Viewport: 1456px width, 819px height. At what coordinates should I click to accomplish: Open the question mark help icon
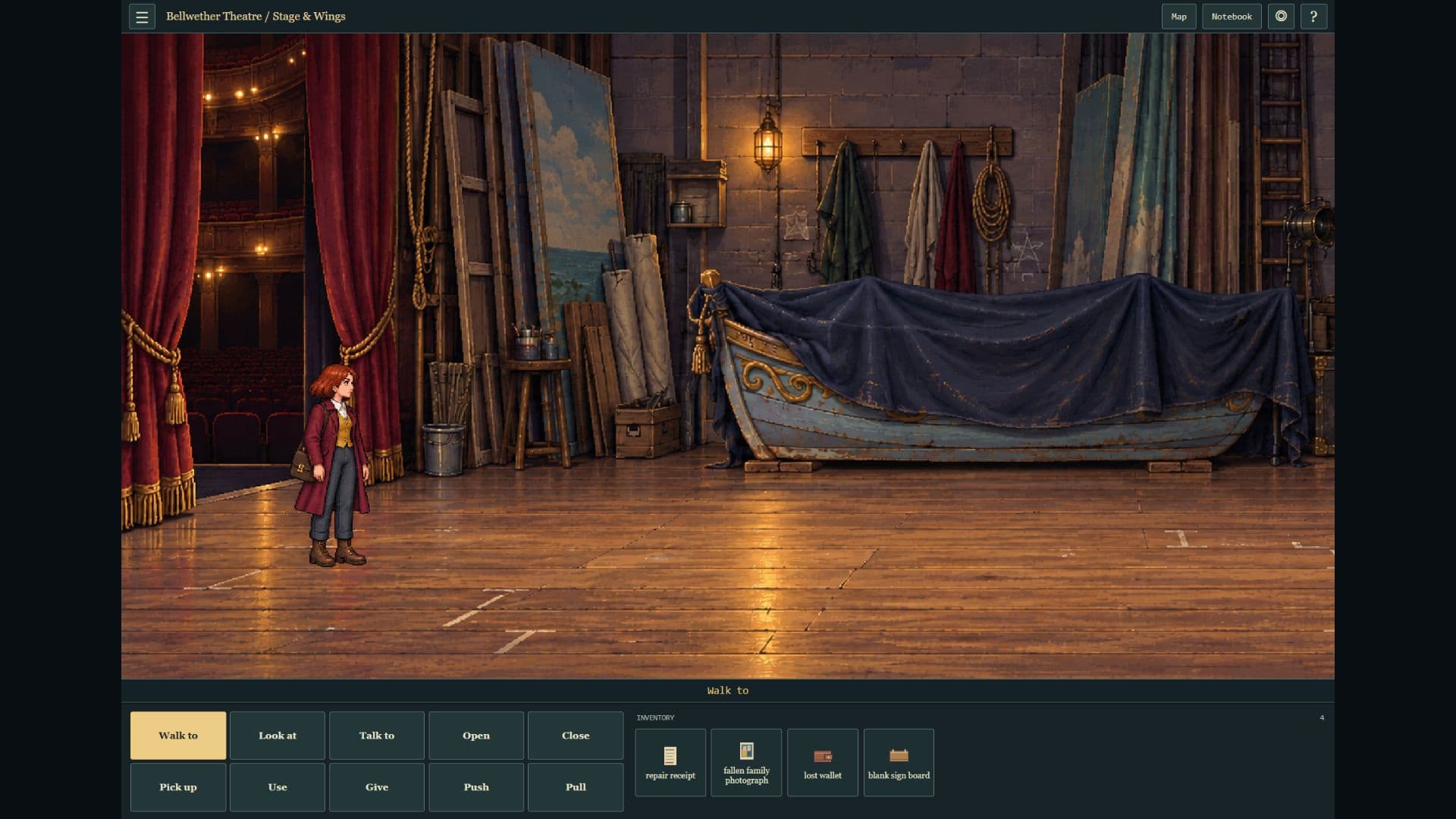1313,17
